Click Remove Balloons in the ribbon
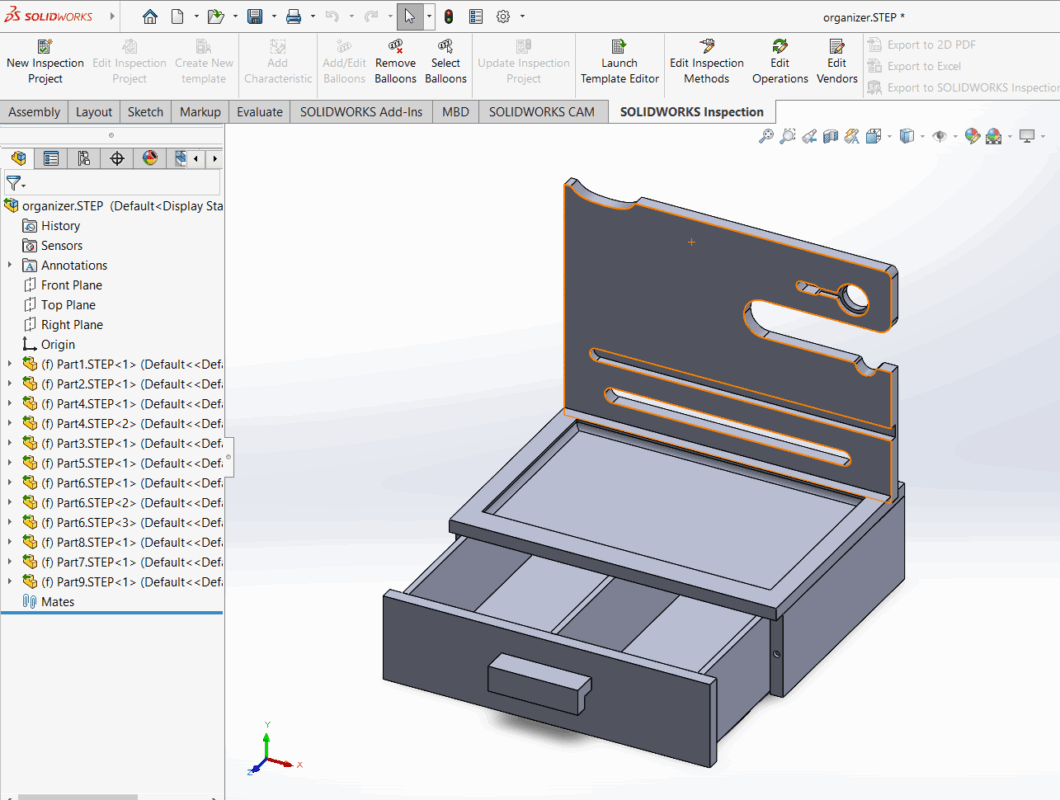Screen dimensions: 1060x800 click(x=395, y=62)
